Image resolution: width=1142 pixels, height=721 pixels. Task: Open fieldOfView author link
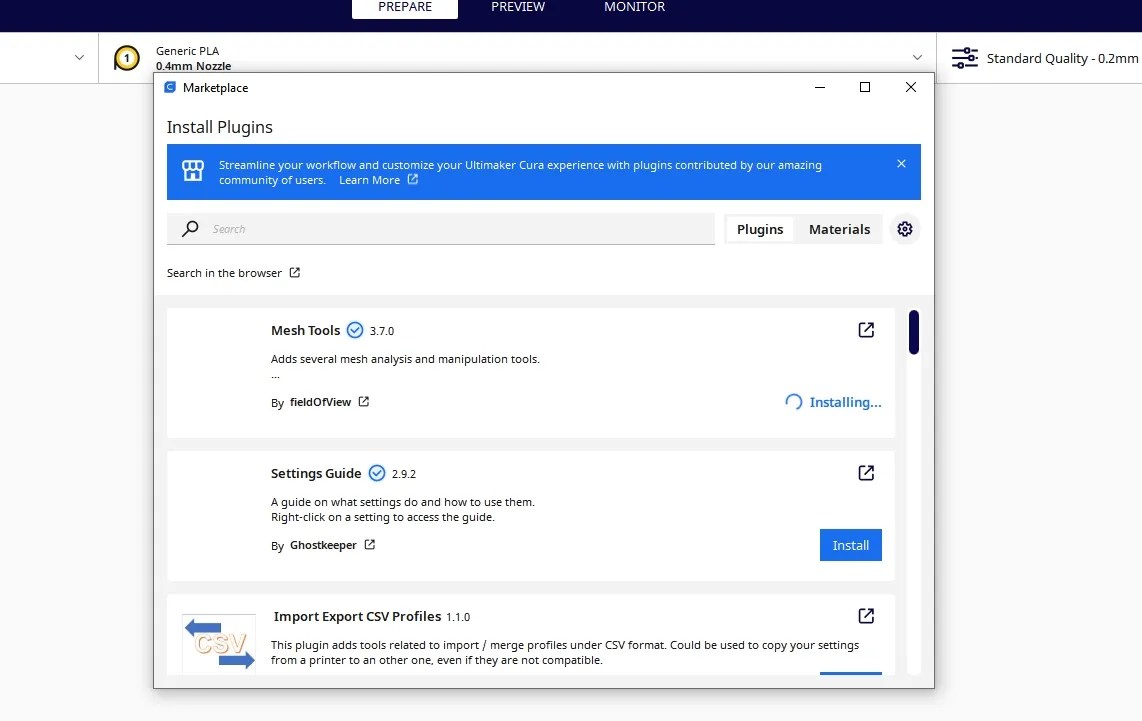tap(320, 402)
